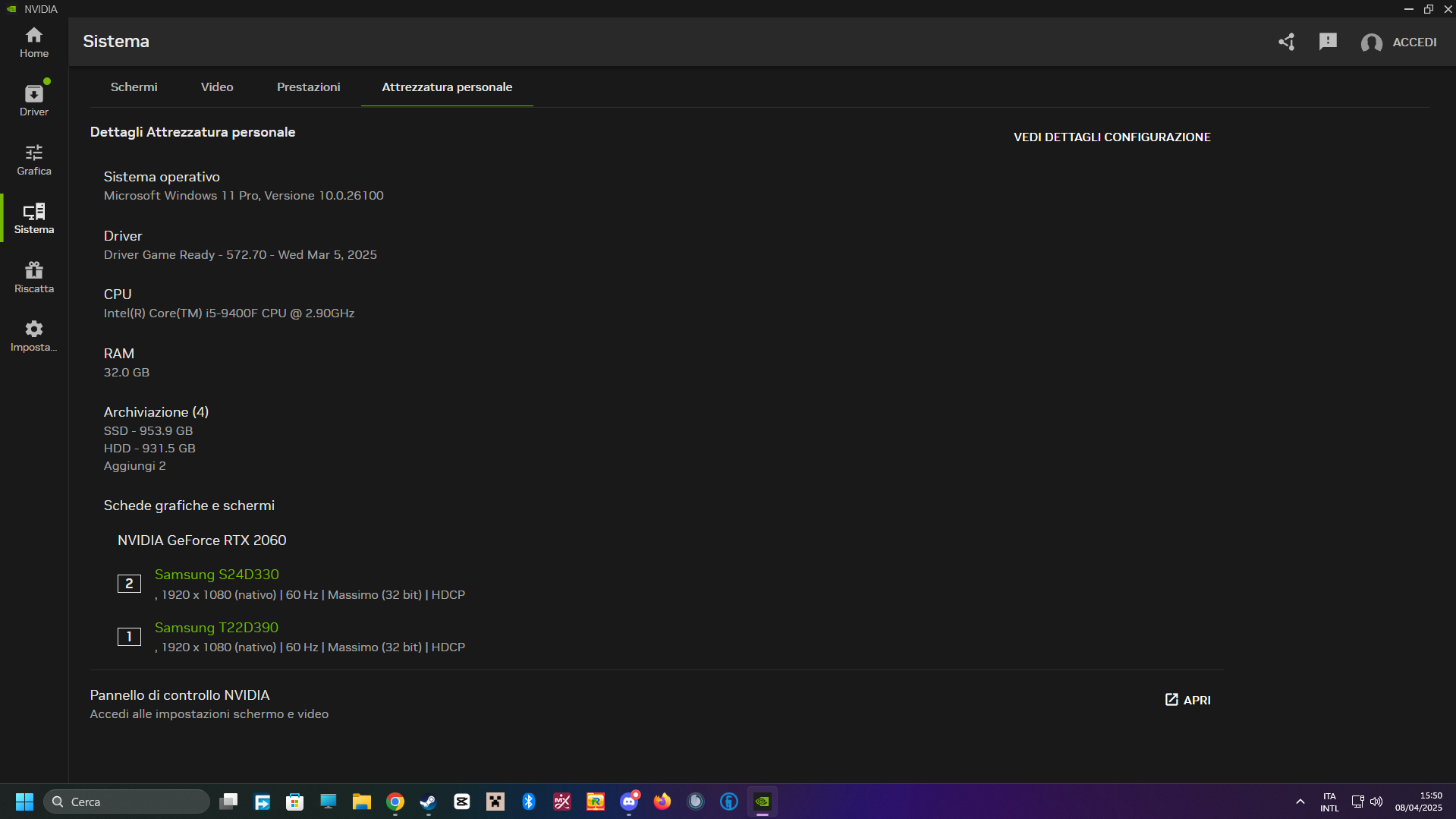The image size is (1456, 819).
Task: Switch to the Prestazioni tab
Action: pyautogui.click(x=308, y=87)
